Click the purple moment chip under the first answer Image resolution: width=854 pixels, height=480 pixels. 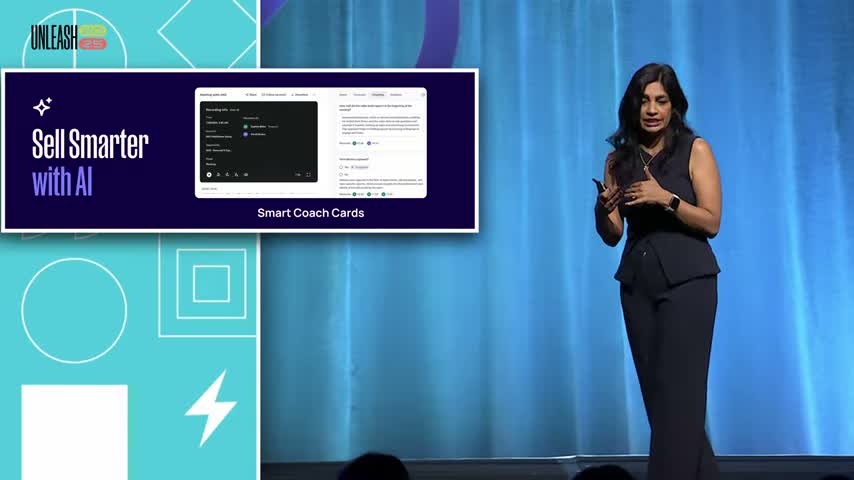[x=373, y=143]
